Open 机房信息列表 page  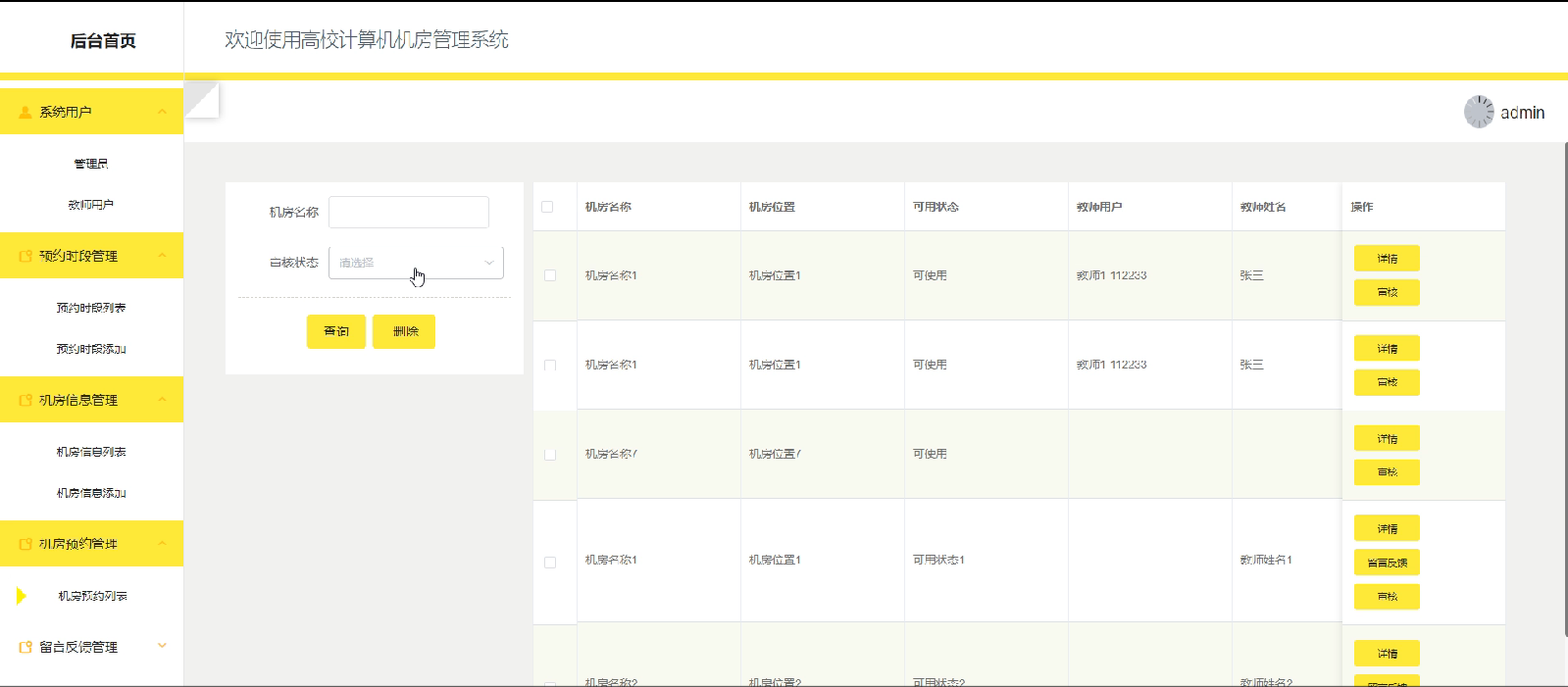click(91, 452)
